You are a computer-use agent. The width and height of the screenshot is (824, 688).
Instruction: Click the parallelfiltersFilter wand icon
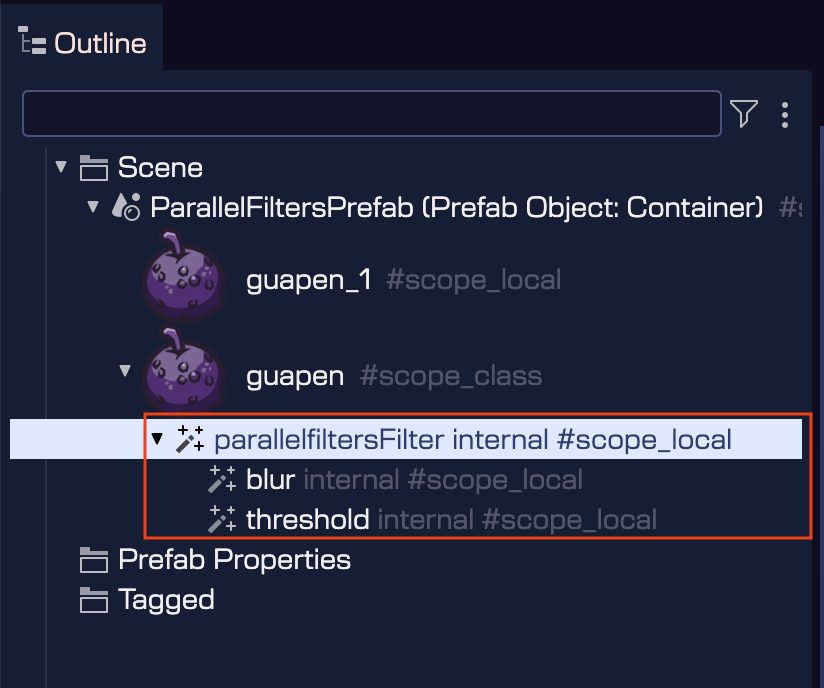click(x=192, y=439)
